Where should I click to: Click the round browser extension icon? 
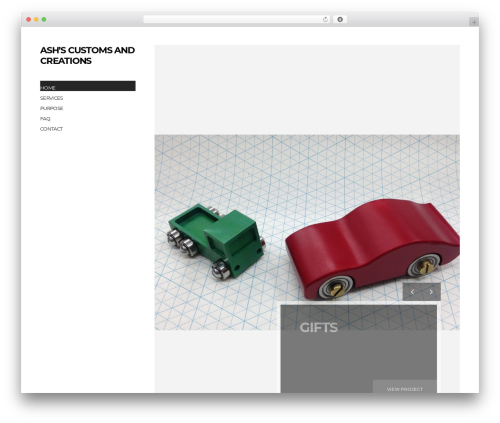tap(340, 19)
